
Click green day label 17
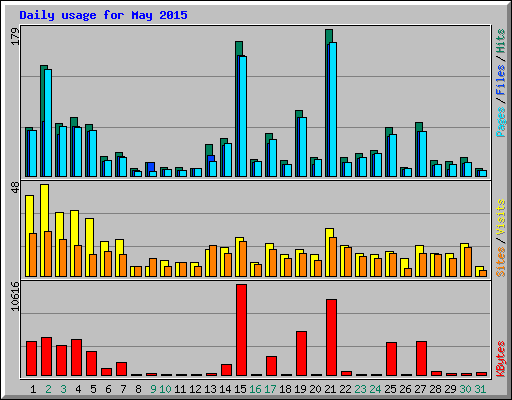270,389
